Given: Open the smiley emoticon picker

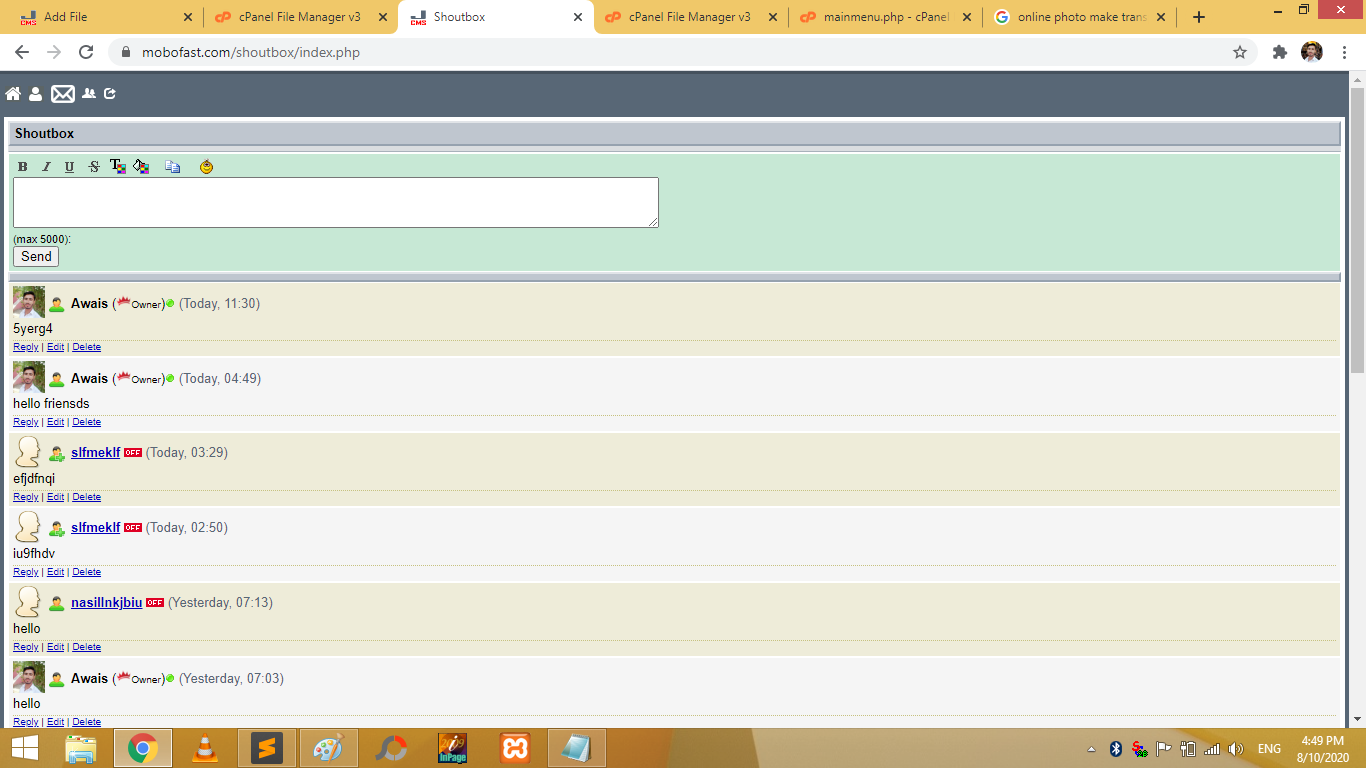Looking at the screenshot, I should tap(206, 166).
